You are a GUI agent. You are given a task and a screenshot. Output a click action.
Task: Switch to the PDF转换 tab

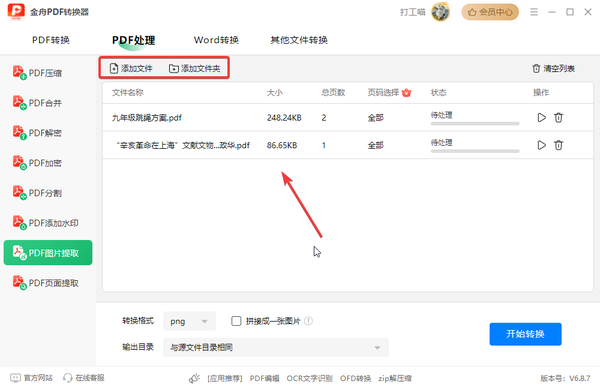coord(51,40)
